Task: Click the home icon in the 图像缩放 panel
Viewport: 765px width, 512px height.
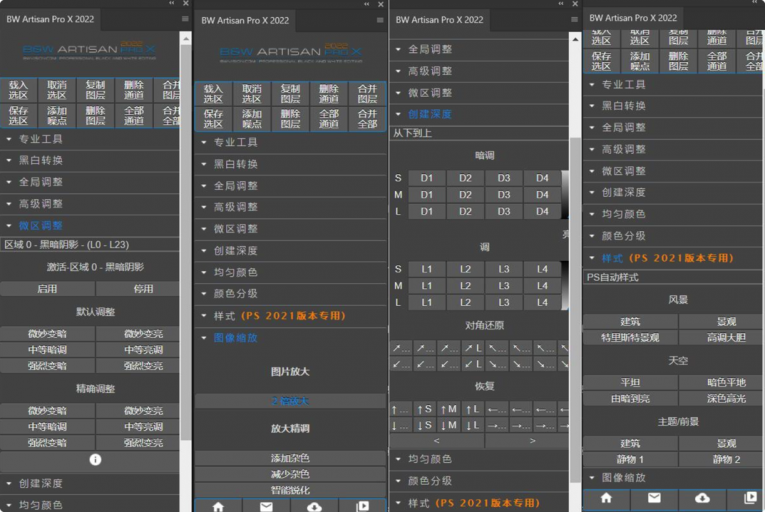Action: point(218,507)
